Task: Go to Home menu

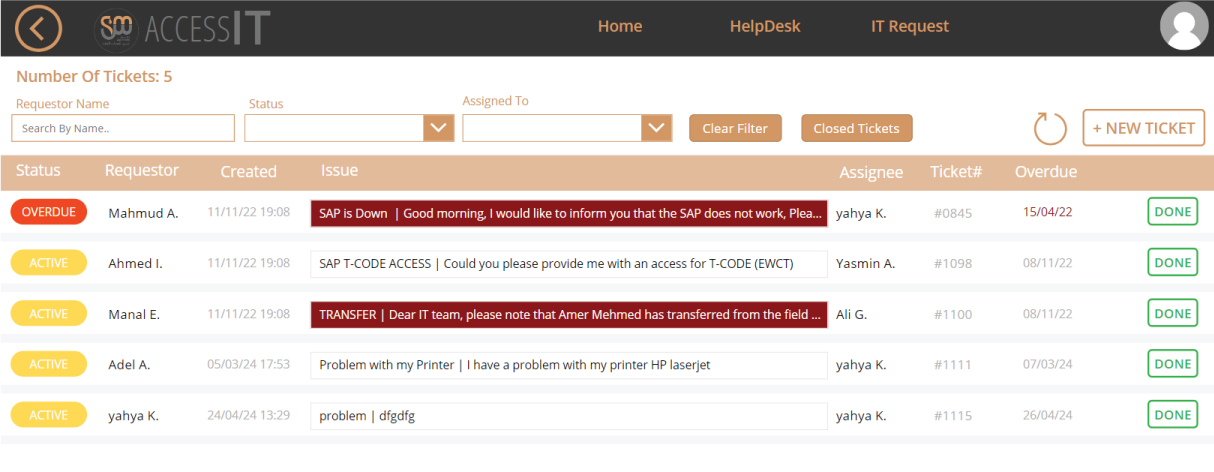Action: pos(620,27)
